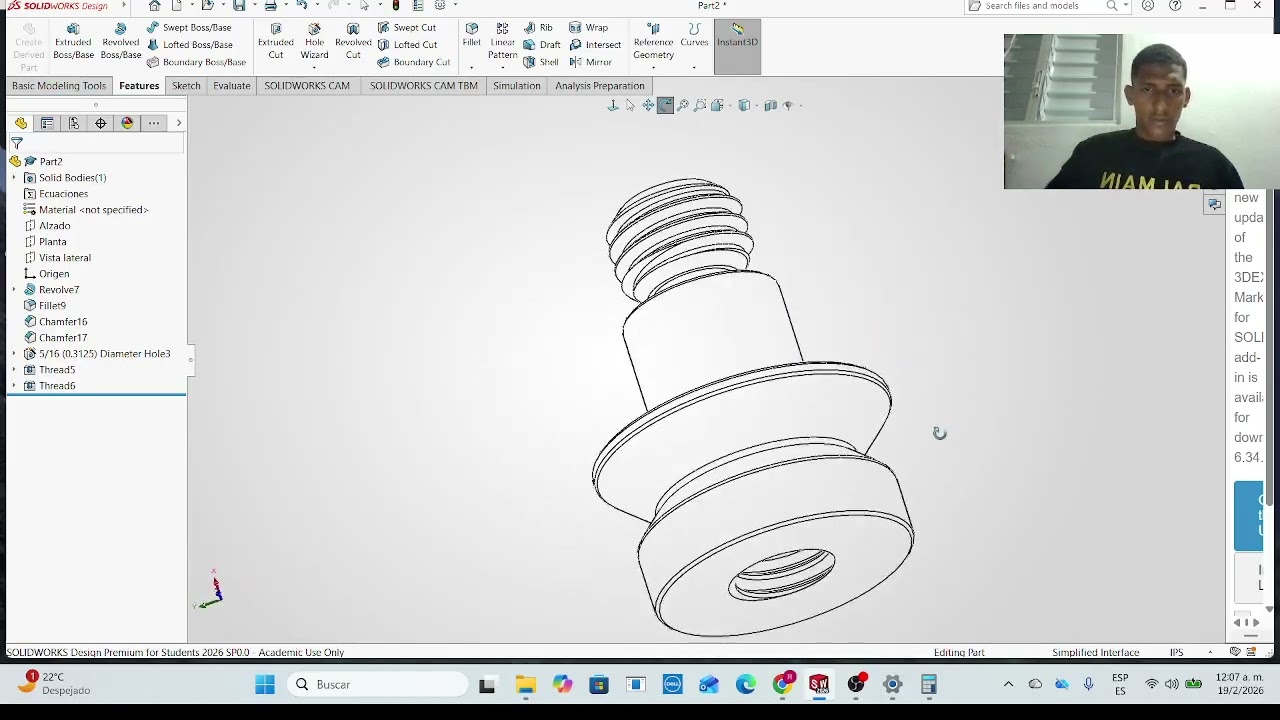Select the Mirror tool
The height and width of the screenshot is (720, 1280).
[x=589, y=62]
